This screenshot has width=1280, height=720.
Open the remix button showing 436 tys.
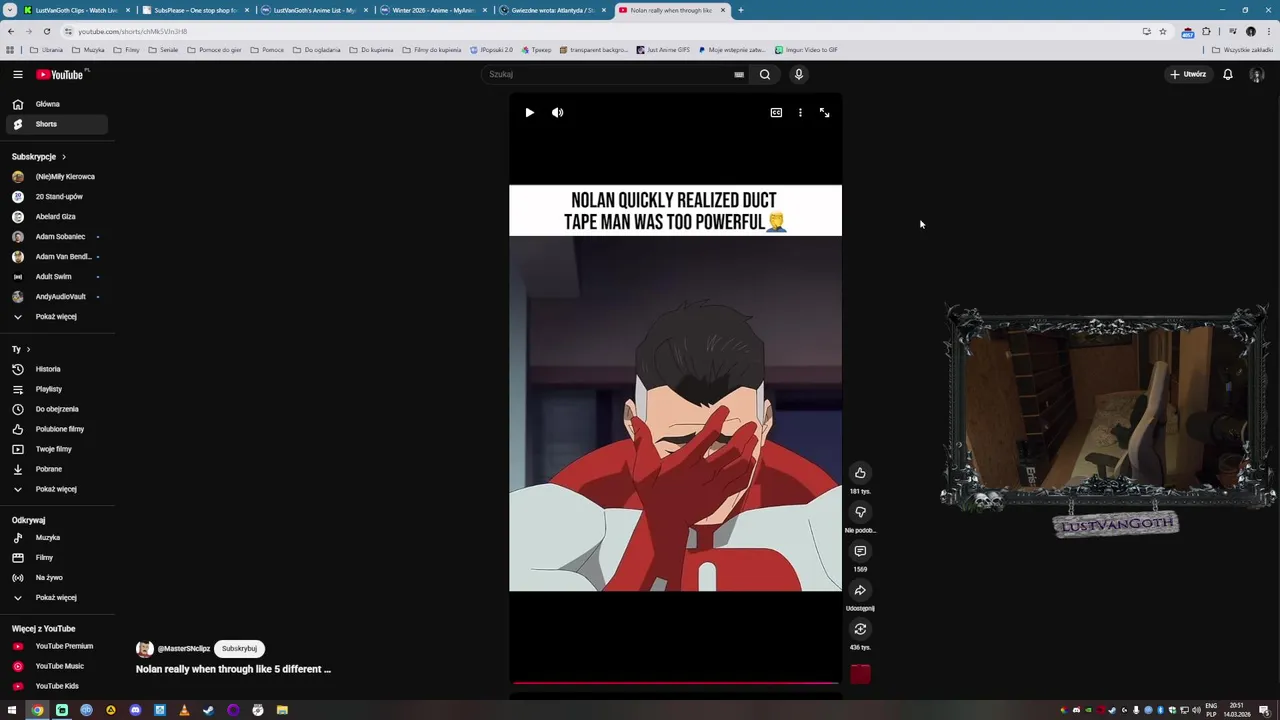click(x=860, y=629)
